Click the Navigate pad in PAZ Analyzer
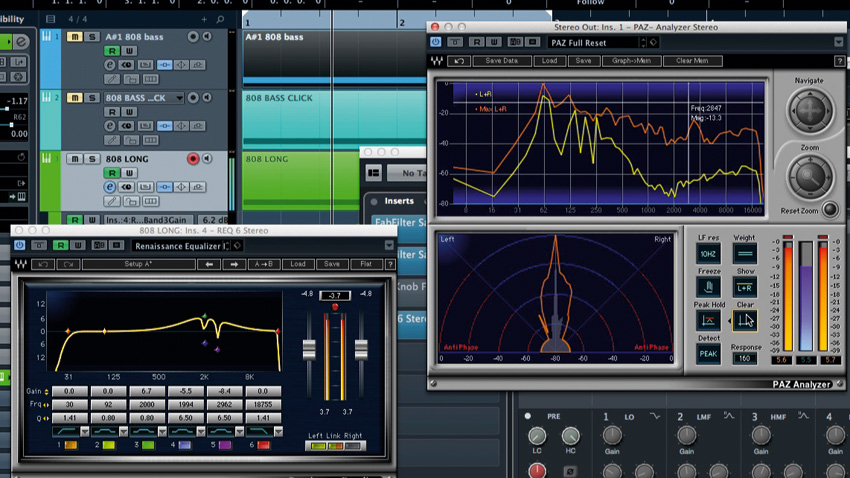Image resolution: width=850 pixels, height=478 pixels. click(810, 111)
